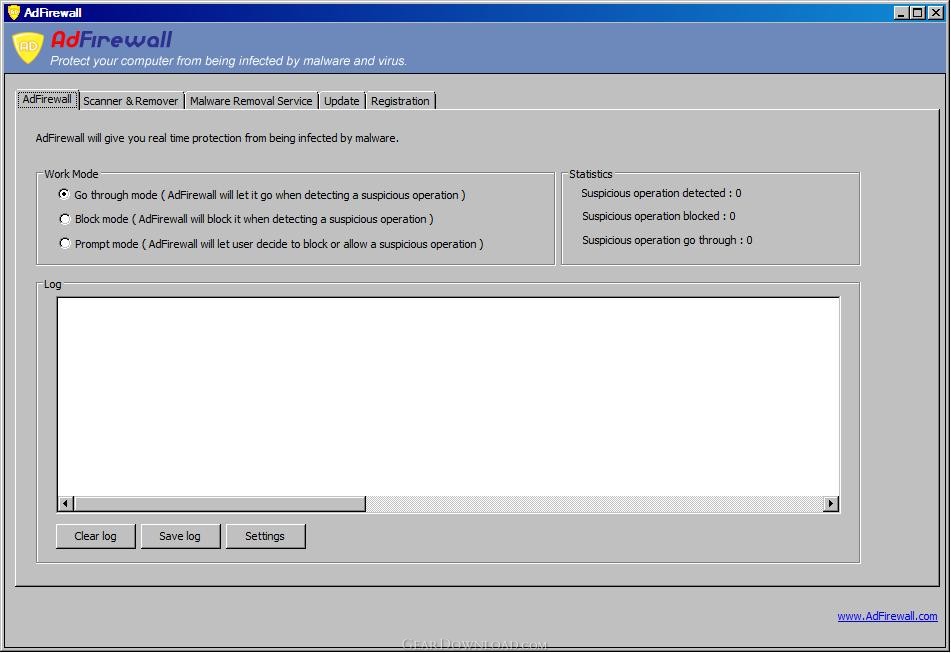951x653 pixels.
Task: Click the red and blue AdFirewall banner title
Action: click(x=112, y=39)
